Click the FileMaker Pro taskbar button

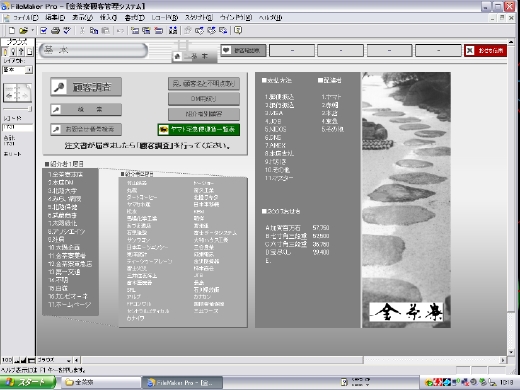point(182,382)
